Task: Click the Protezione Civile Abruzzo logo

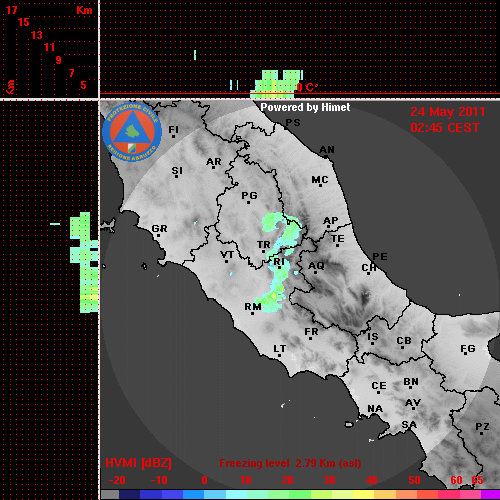Action: 132,132
